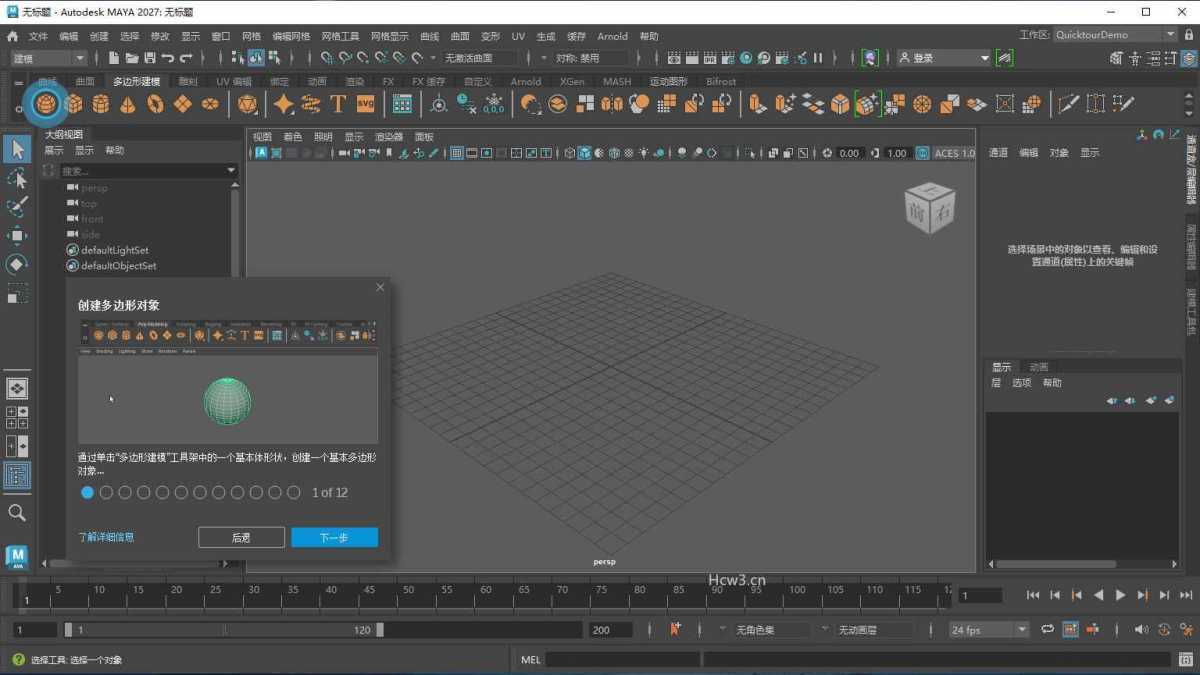Screen dimensions: 1200x675
Task: Click 下一步 in the polygon creation dialog
Action: click(334, 537)
